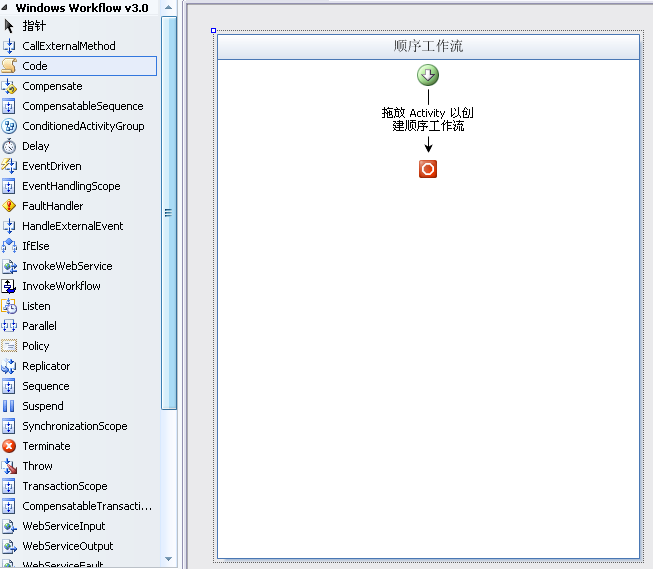Click the green workflow start icon

pos(428,75)
